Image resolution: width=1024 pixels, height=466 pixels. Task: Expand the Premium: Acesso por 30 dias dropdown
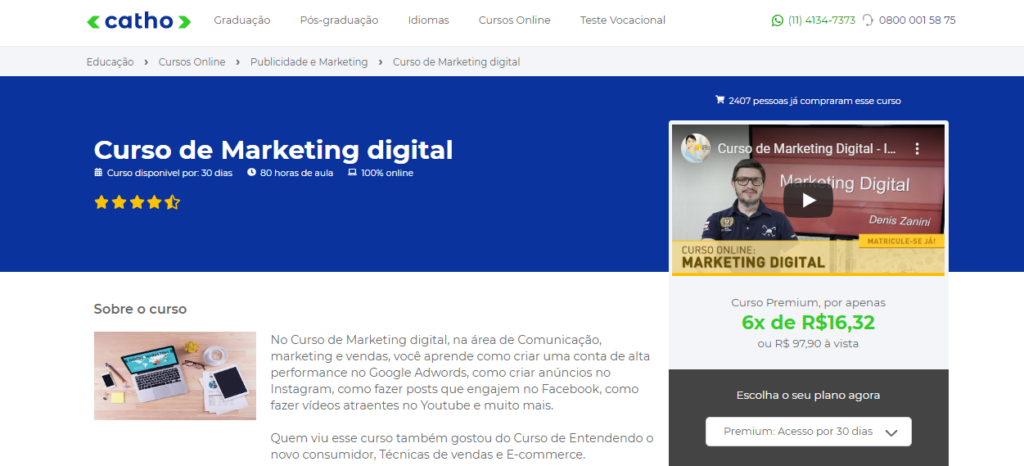pos(808,431)
